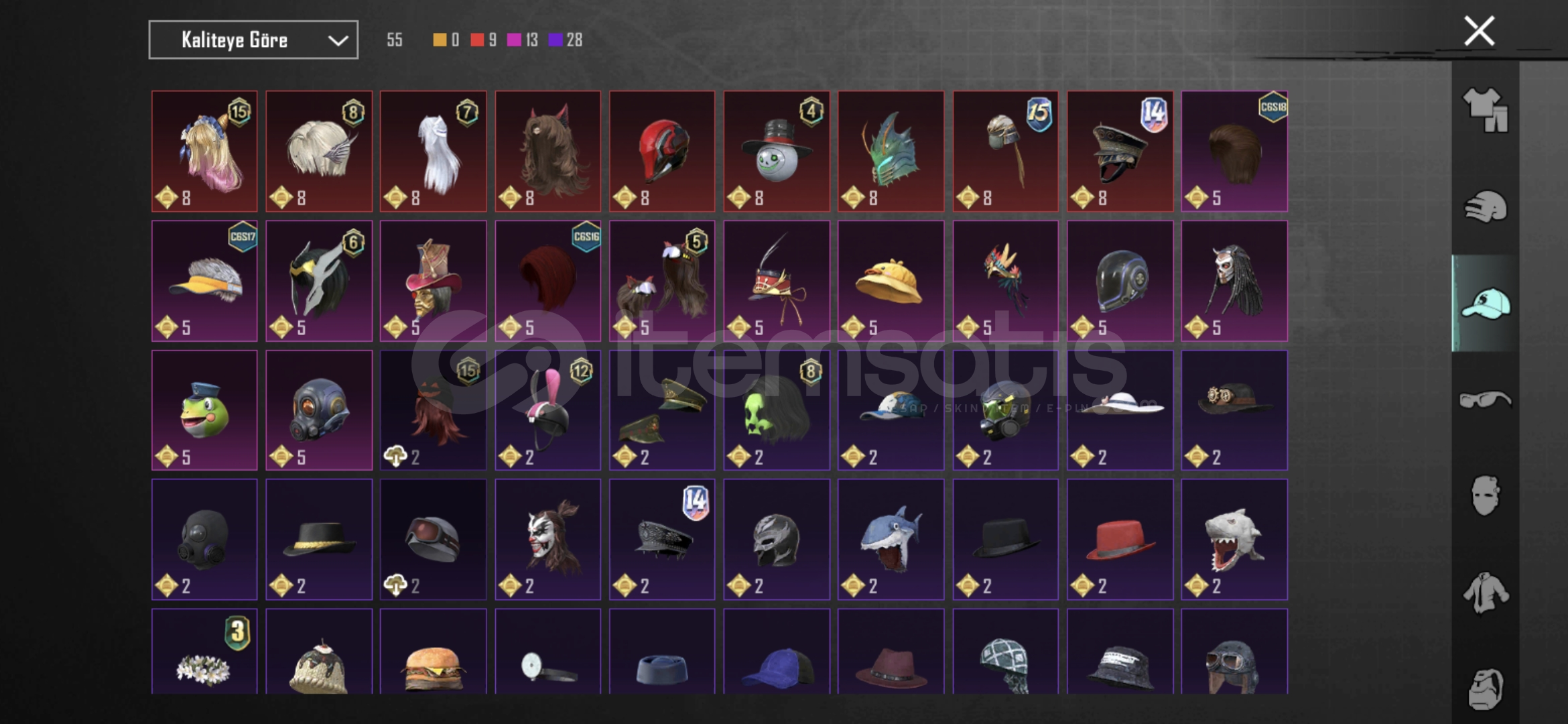Select the helmet category icon
Screen dimensions: 1568x724
click(x=1485, y=207)
